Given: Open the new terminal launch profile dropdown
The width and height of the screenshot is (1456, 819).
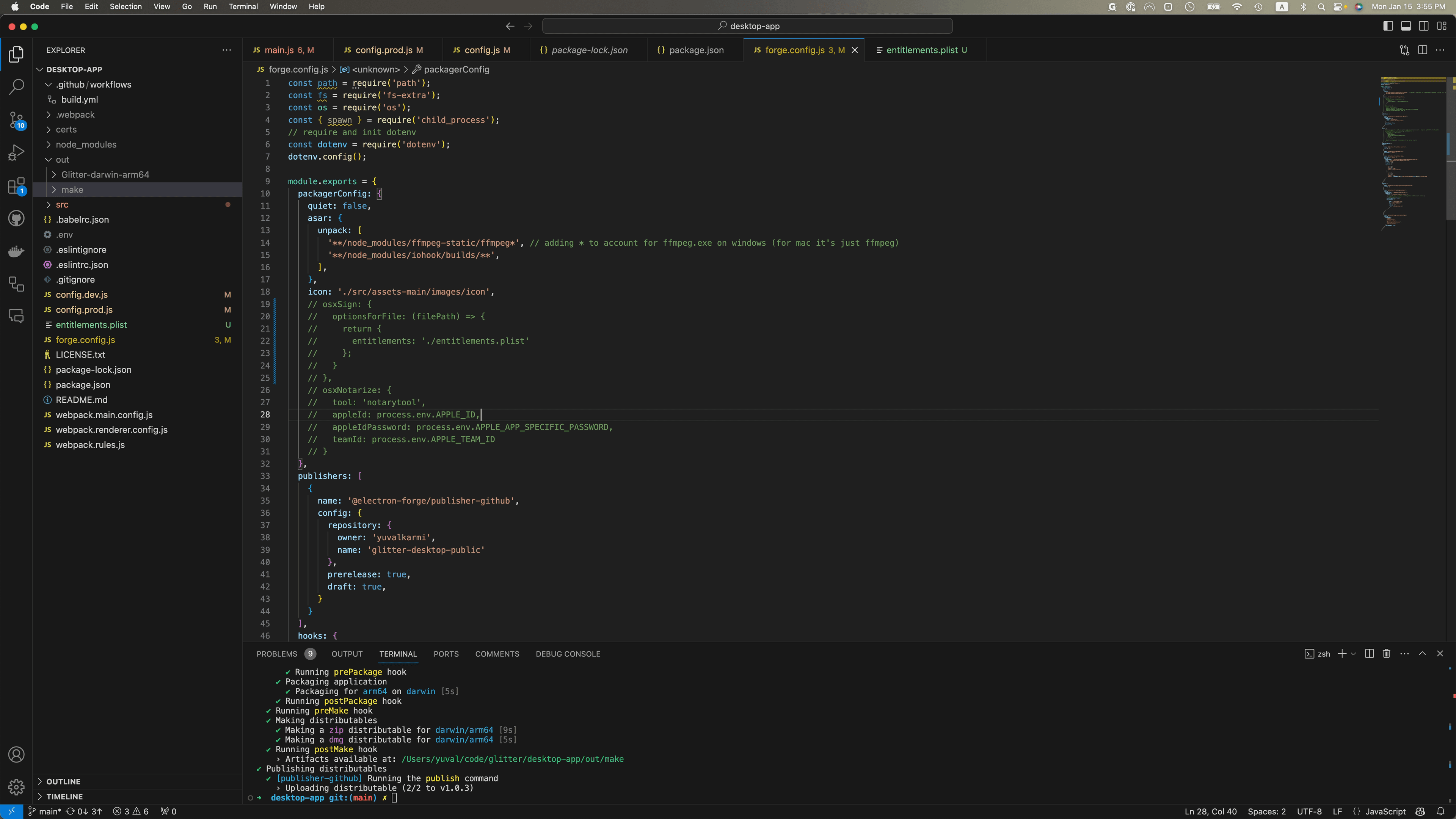Looking at the screenshot, I should click(1353, 653).
